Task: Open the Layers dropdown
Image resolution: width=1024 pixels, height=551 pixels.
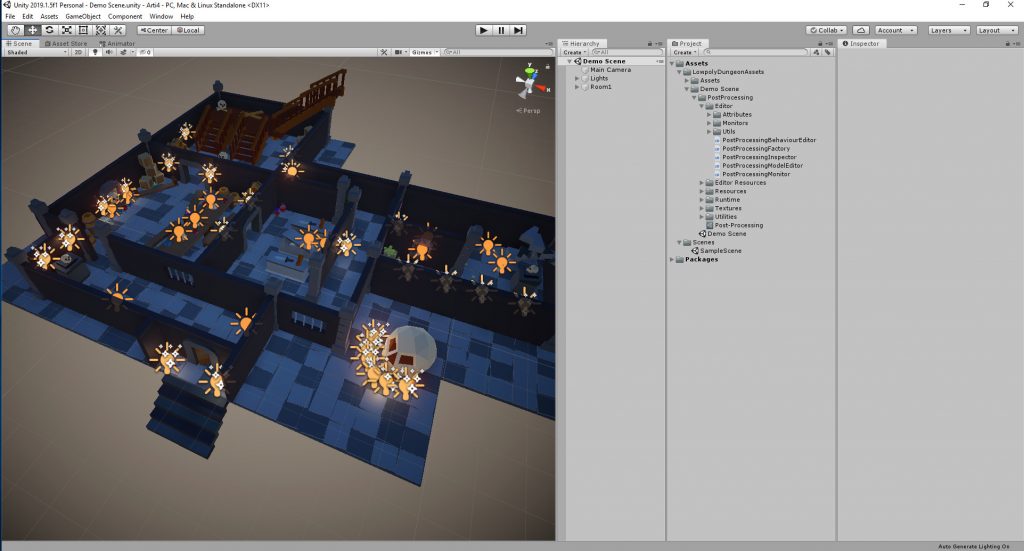Action: [x=948, y=30]
